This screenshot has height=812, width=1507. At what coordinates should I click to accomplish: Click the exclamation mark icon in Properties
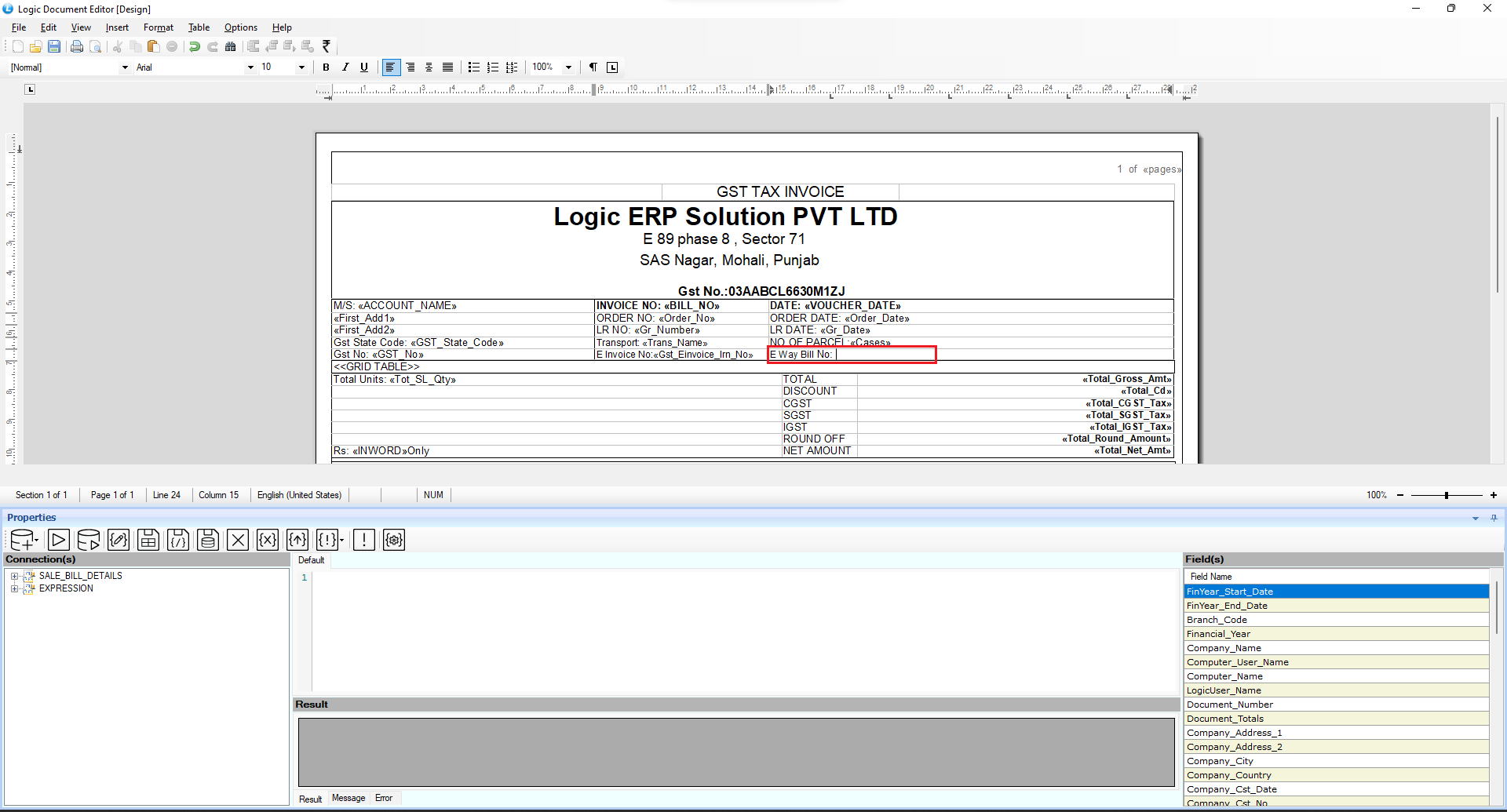click(363, 540)
